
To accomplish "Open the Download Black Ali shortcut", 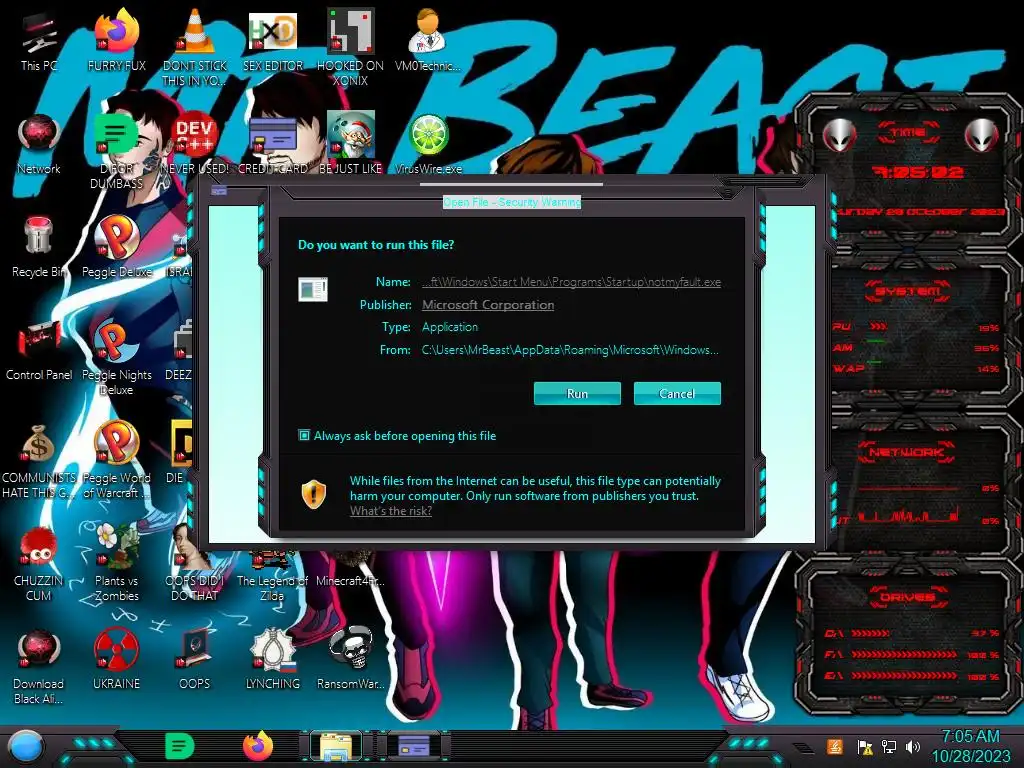I will (39, 666).
